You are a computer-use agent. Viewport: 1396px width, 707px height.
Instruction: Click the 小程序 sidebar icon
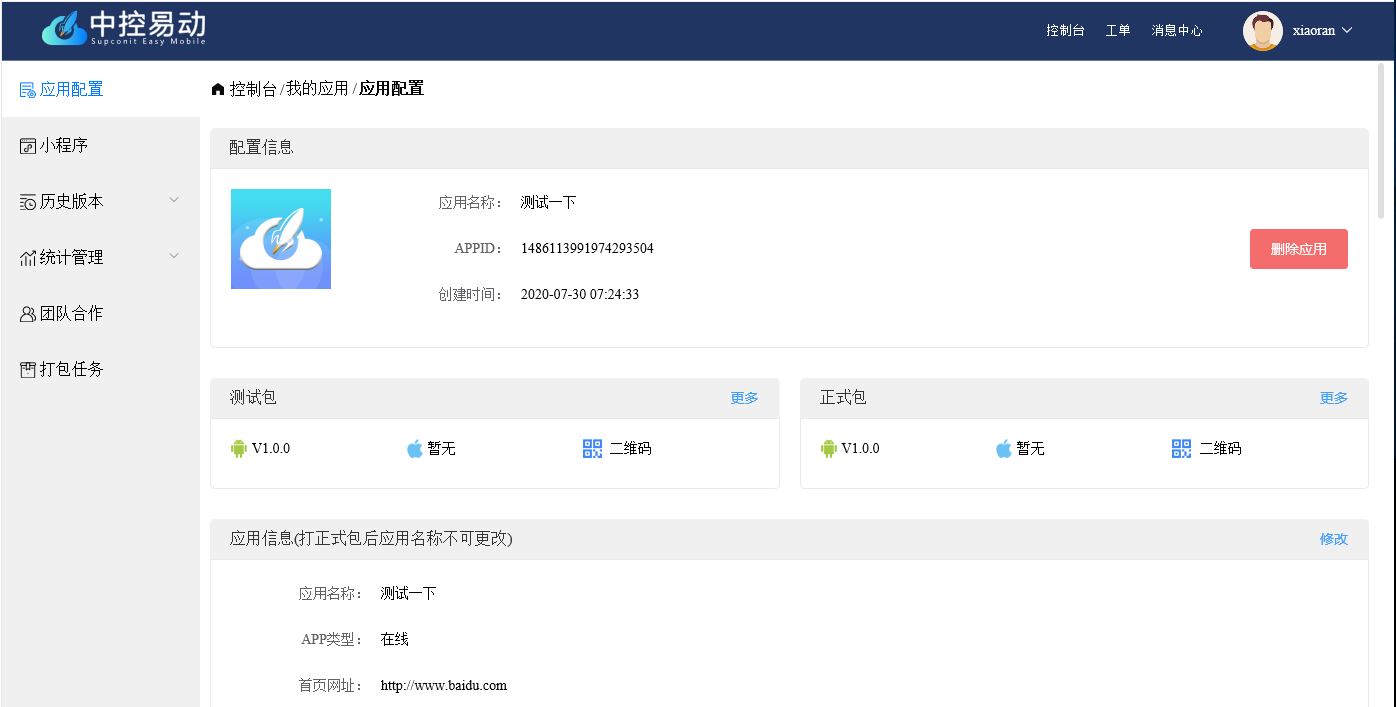(28, 146)
